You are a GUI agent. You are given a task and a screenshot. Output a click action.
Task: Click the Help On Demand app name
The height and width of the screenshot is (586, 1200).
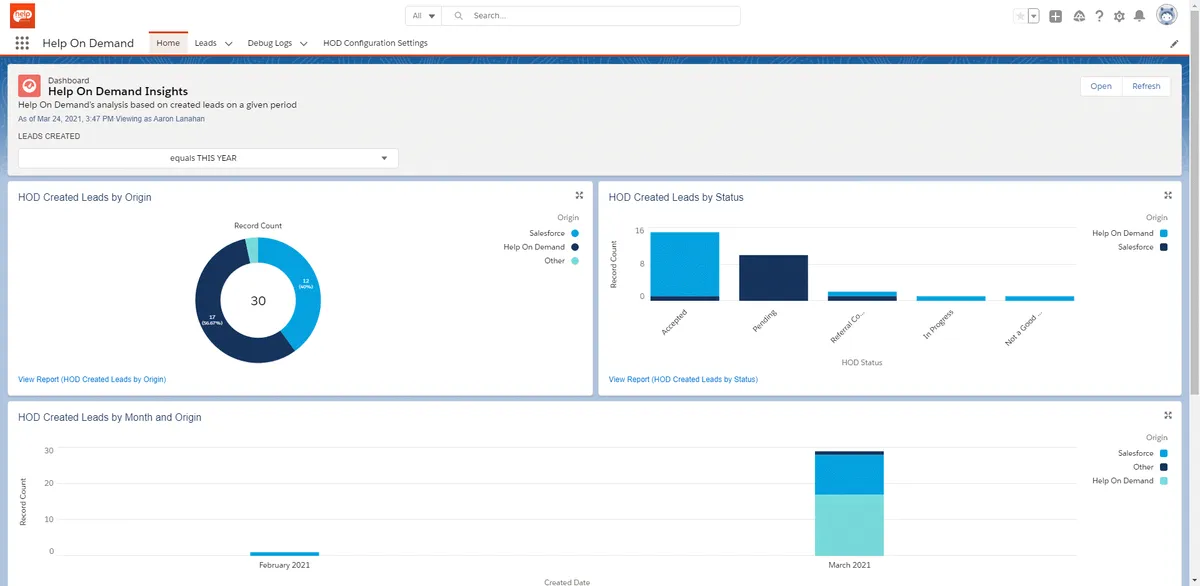coord(88,43)
